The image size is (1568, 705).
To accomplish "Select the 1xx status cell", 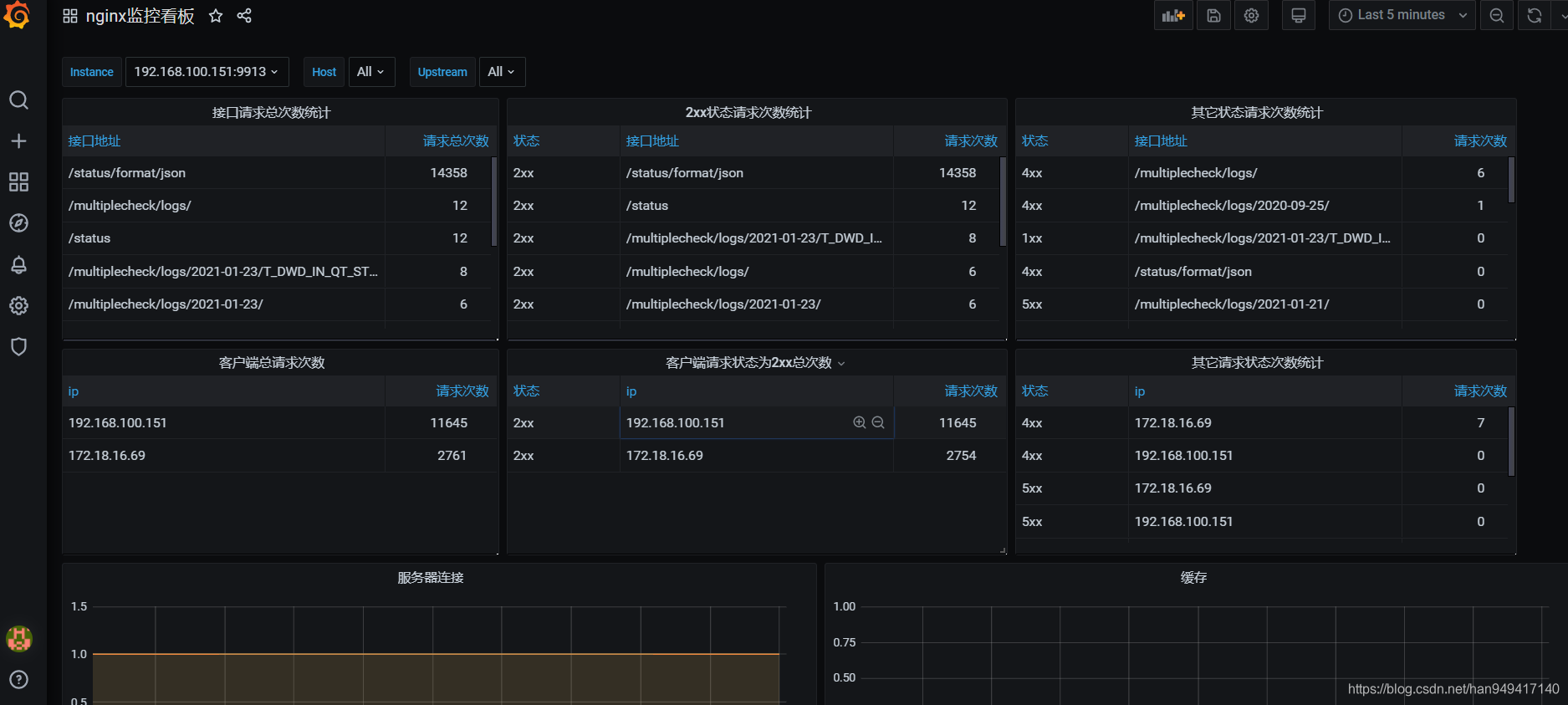I will tap(1071, 238).
